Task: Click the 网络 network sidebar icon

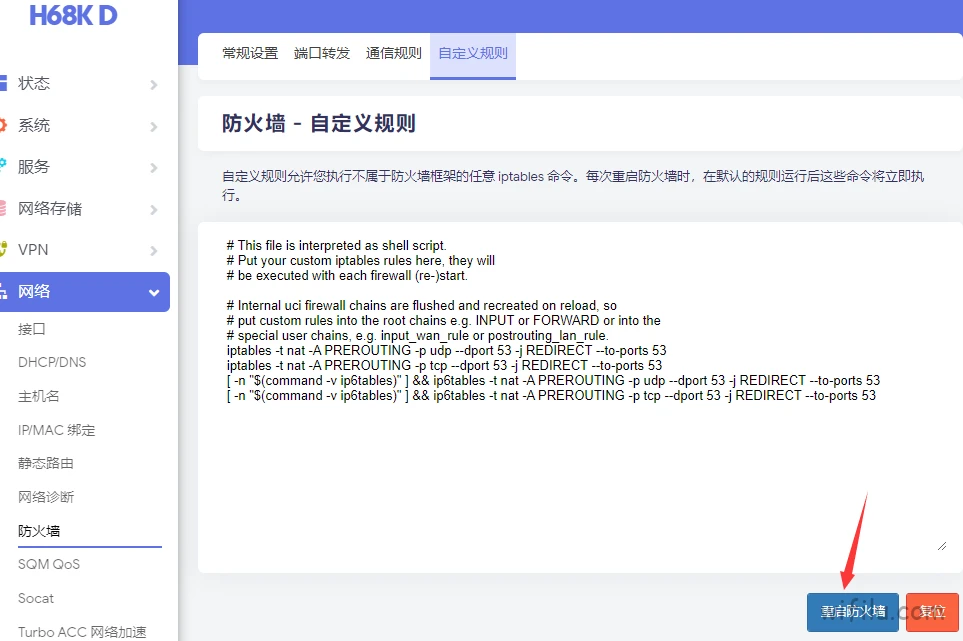Action: (x=3, y=291)
